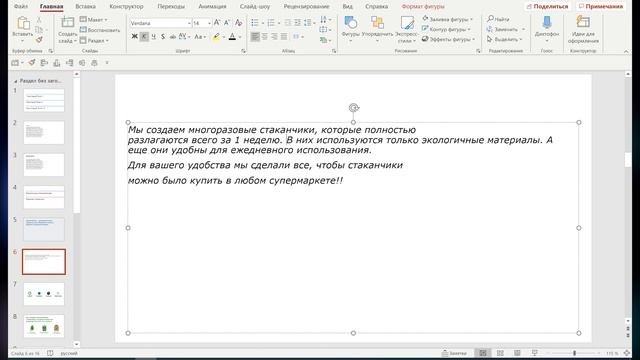Click the Найти find button
This screenshot has width=640, height=360.
click(x=498, y=19)
